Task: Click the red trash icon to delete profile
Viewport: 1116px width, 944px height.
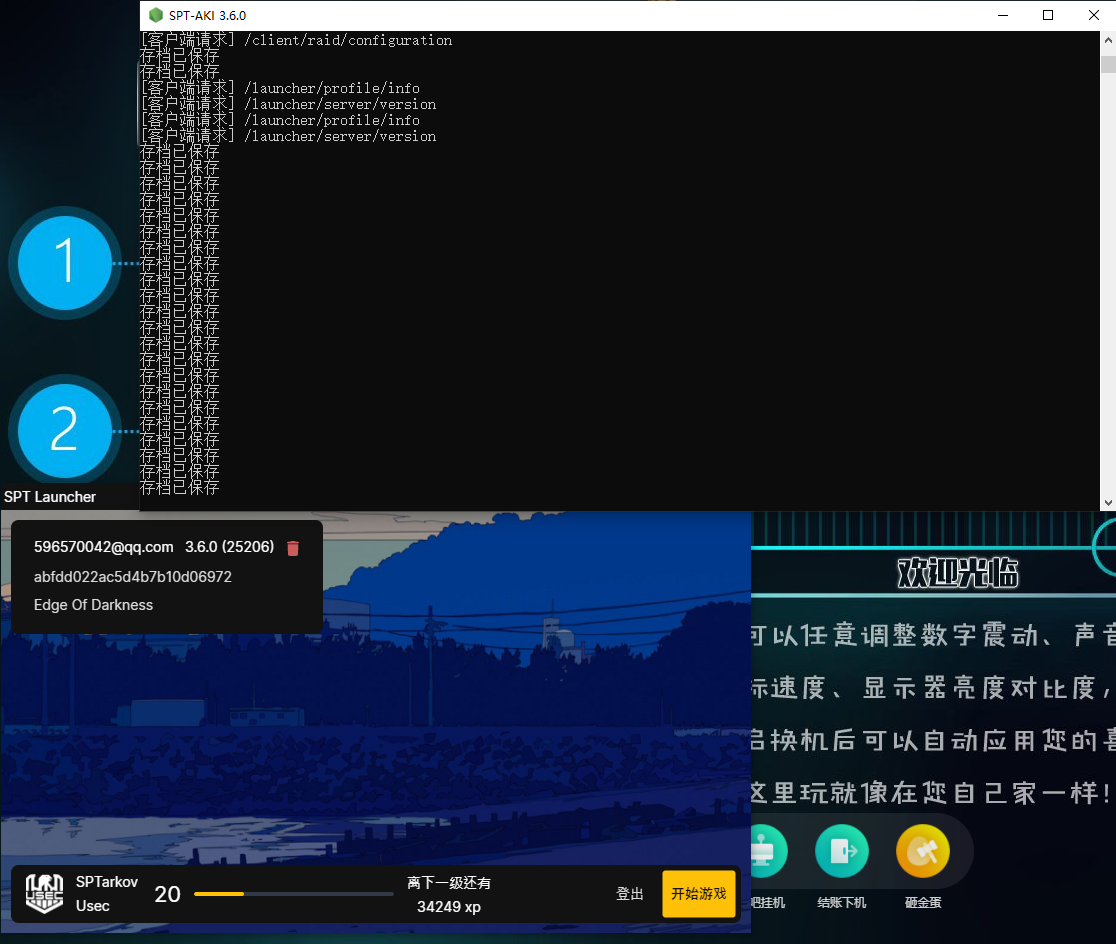Action: [x=293, y=548]
